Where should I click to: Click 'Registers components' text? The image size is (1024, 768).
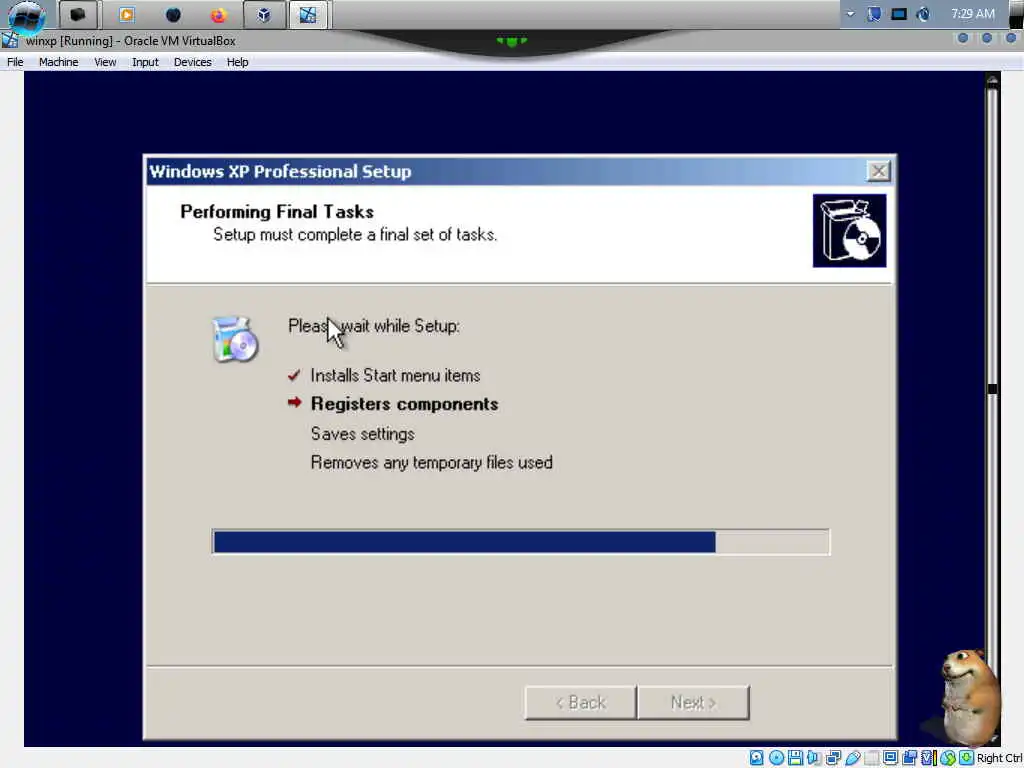point(404,404)
